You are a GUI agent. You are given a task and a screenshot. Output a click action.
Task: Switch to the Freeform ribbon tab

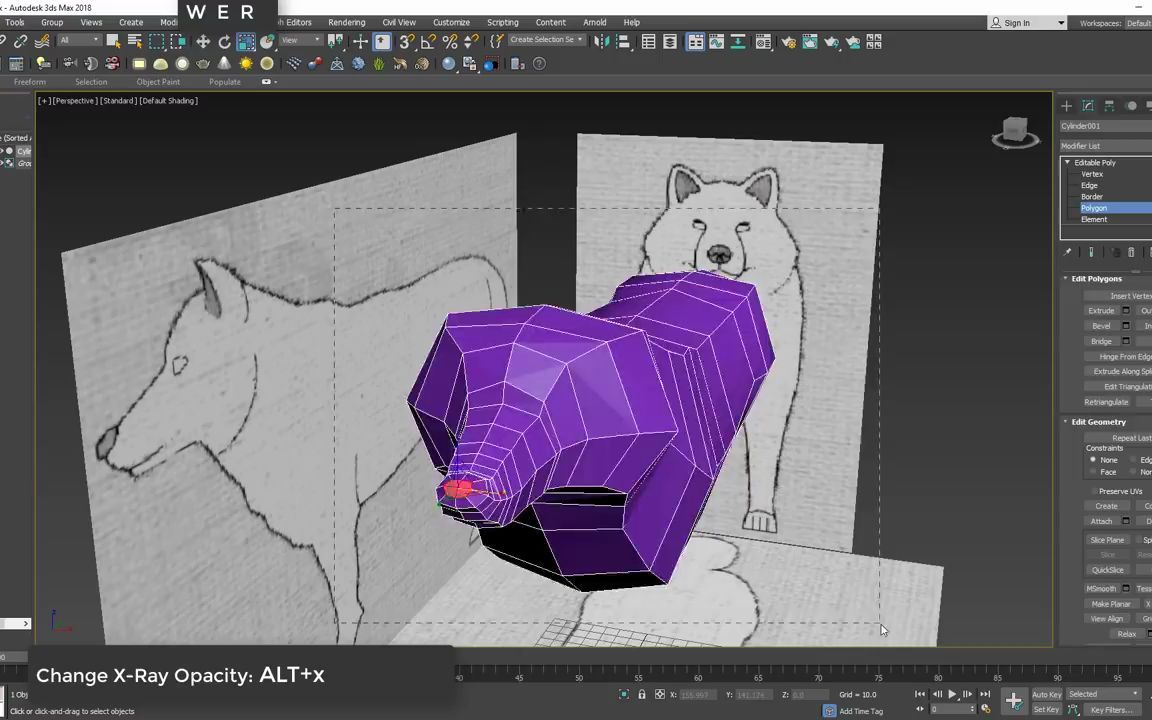coord(29,81)
